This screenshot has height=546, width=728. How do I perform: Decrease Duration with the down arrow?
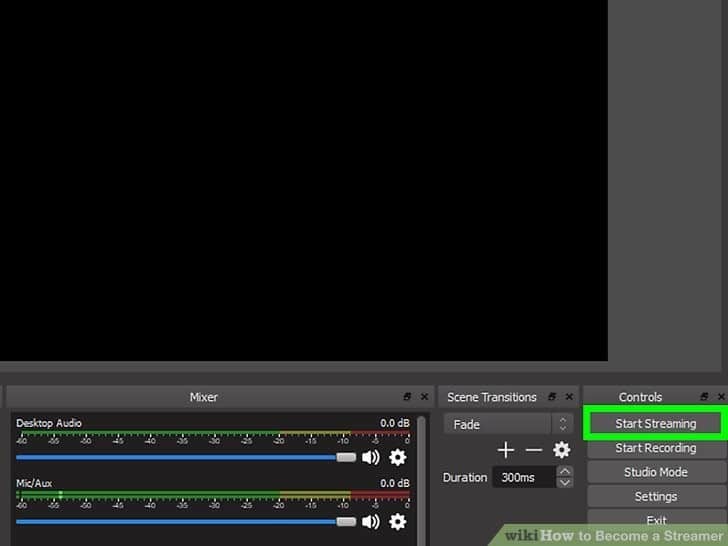(x=565, y=483)
